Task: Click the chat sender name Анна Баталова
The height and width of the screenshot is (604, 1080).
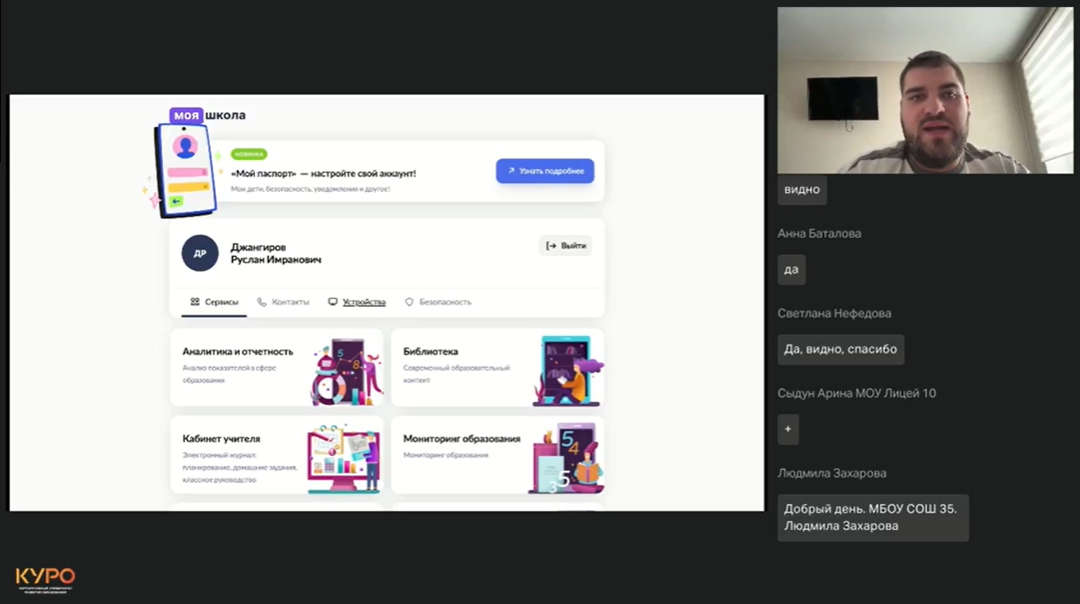Action: (x=819, y=233)
